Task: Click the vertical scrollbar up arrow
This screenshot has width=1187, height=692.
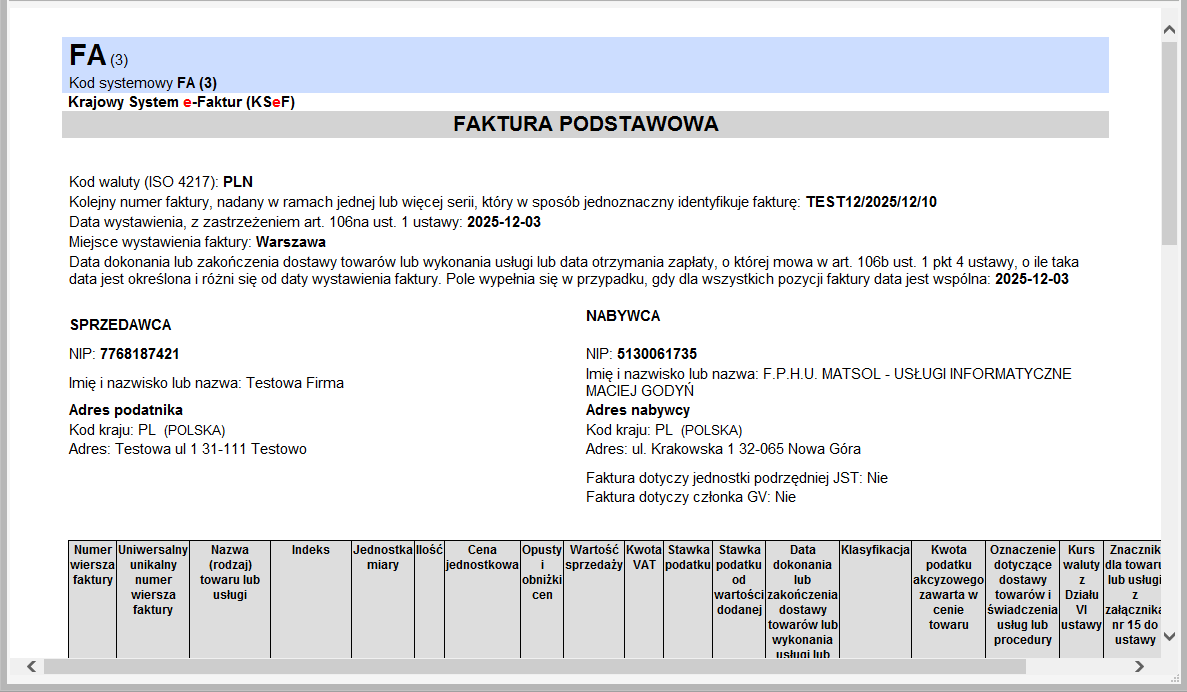Action: (1168, 31)
